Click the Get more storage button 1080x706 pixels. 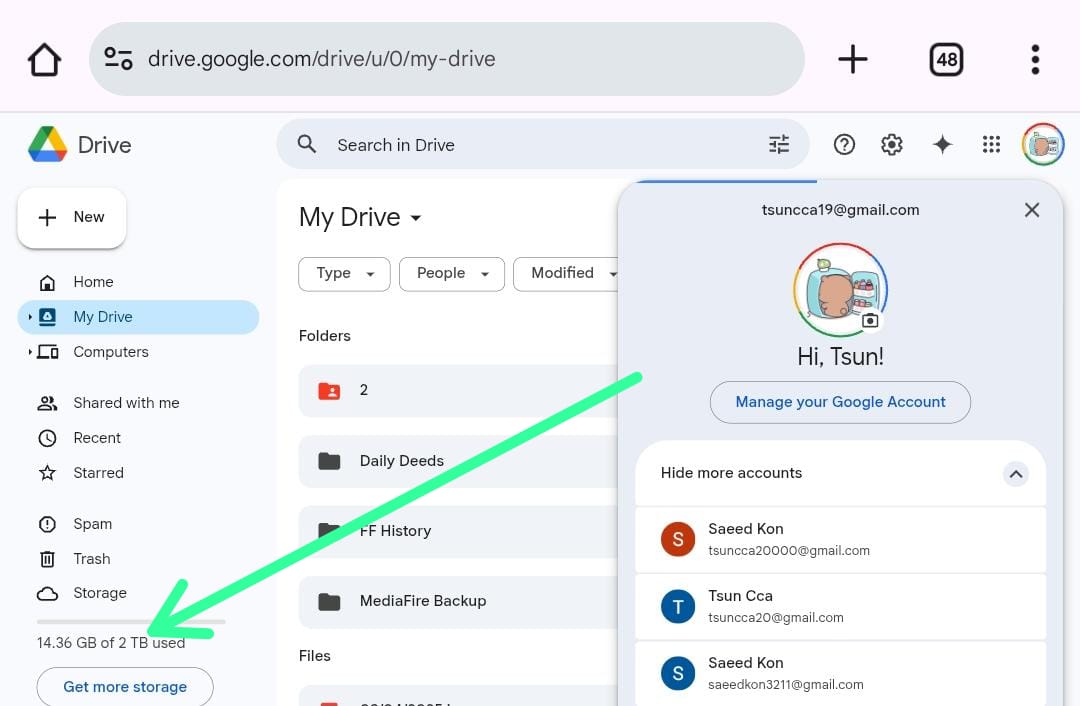point(125,687)
